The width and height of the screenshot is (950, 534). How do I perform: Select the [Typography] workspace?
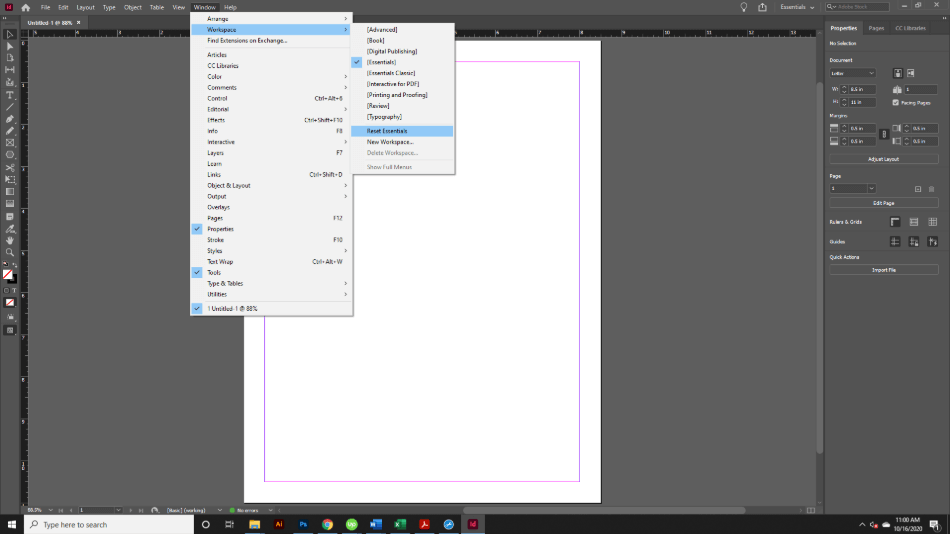(402, 116)
